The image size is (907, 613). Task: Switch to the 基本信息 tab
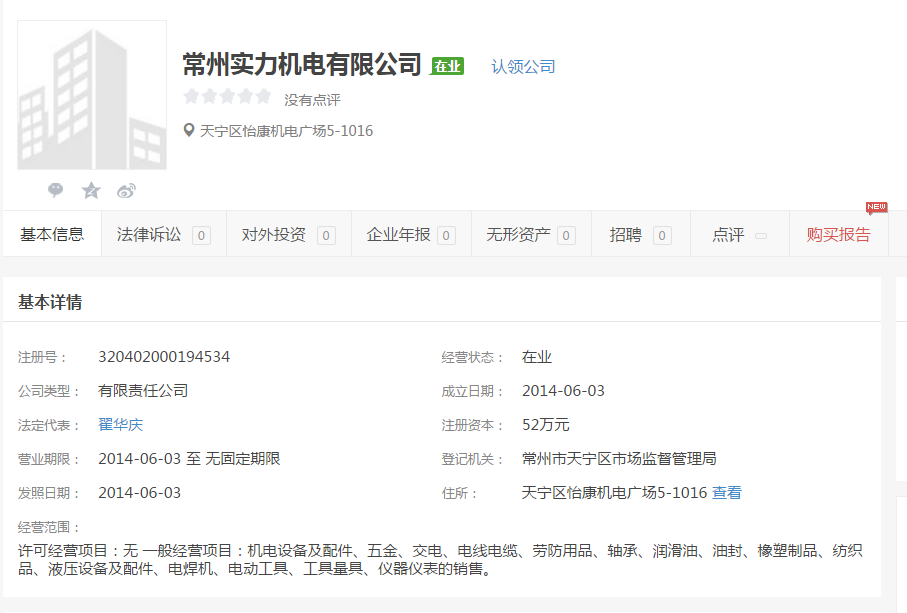coord(52,234)
